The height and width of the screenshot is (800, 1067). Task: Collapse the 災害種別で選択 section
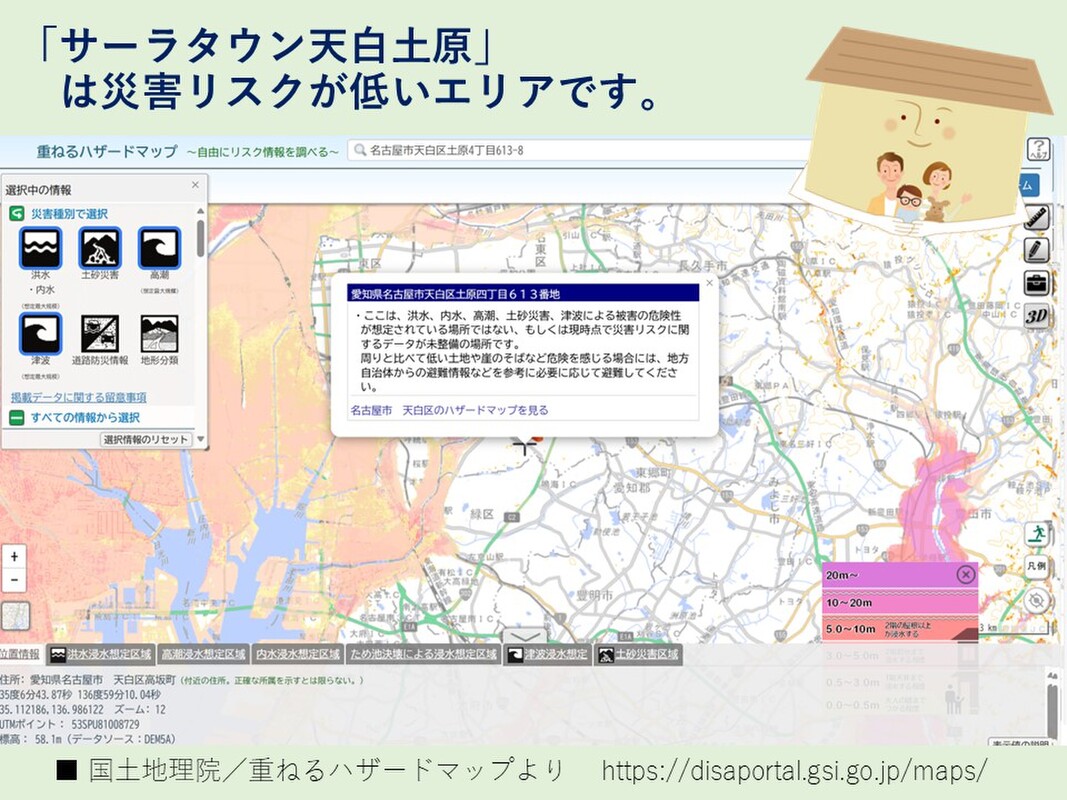[x=17, y=213]
